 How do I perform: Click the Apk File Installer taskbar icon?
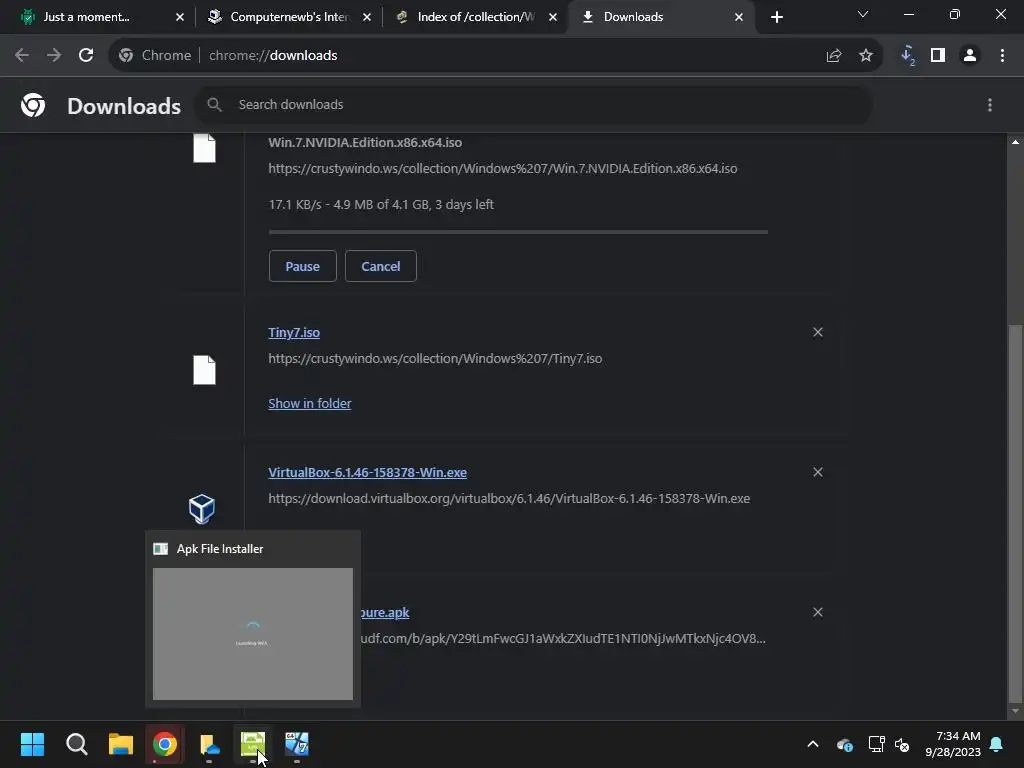[x=253, y=744]
